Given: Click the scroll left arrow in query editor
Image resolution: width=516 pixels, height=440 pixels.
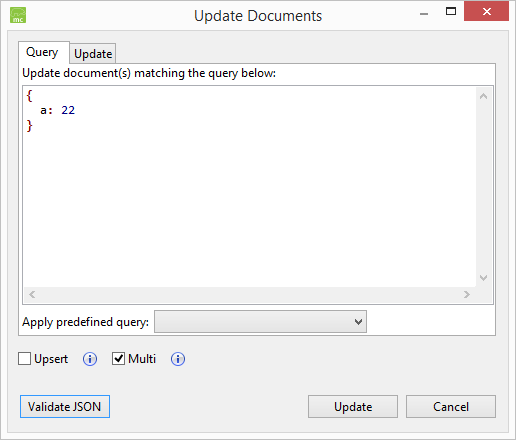Looking at the screenshot, I should [32, 294].
